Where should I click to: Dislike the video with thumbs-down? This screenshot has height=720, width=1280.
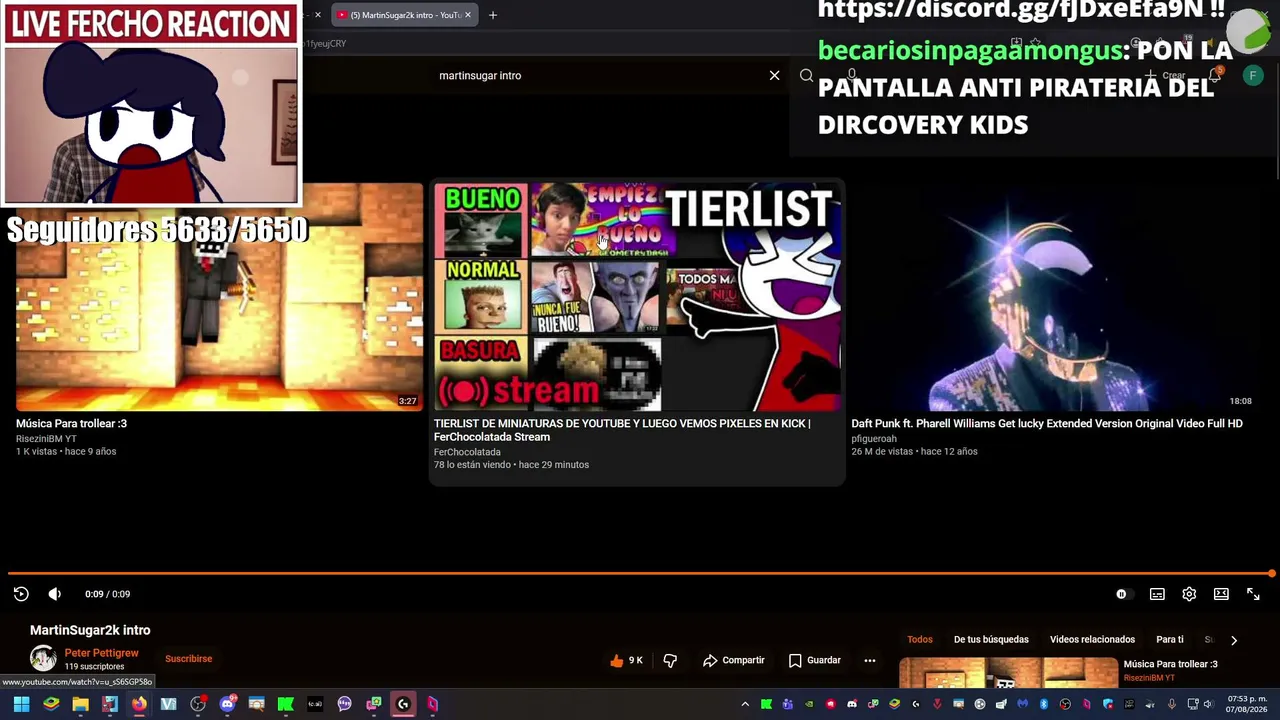click(x=670, y=660)
